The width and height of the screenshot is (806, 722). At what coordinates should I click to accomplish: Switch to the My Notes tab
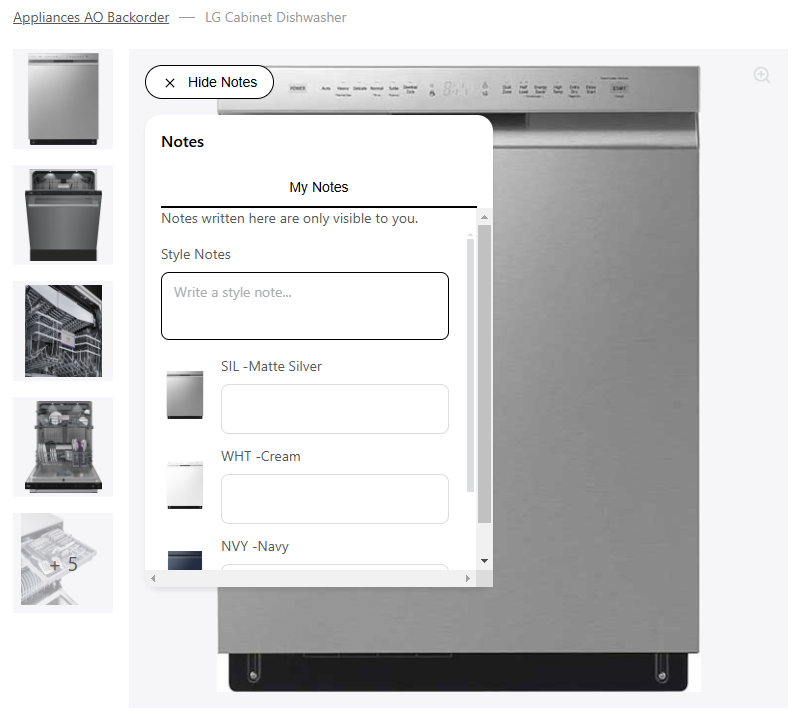tap(319, 187)
